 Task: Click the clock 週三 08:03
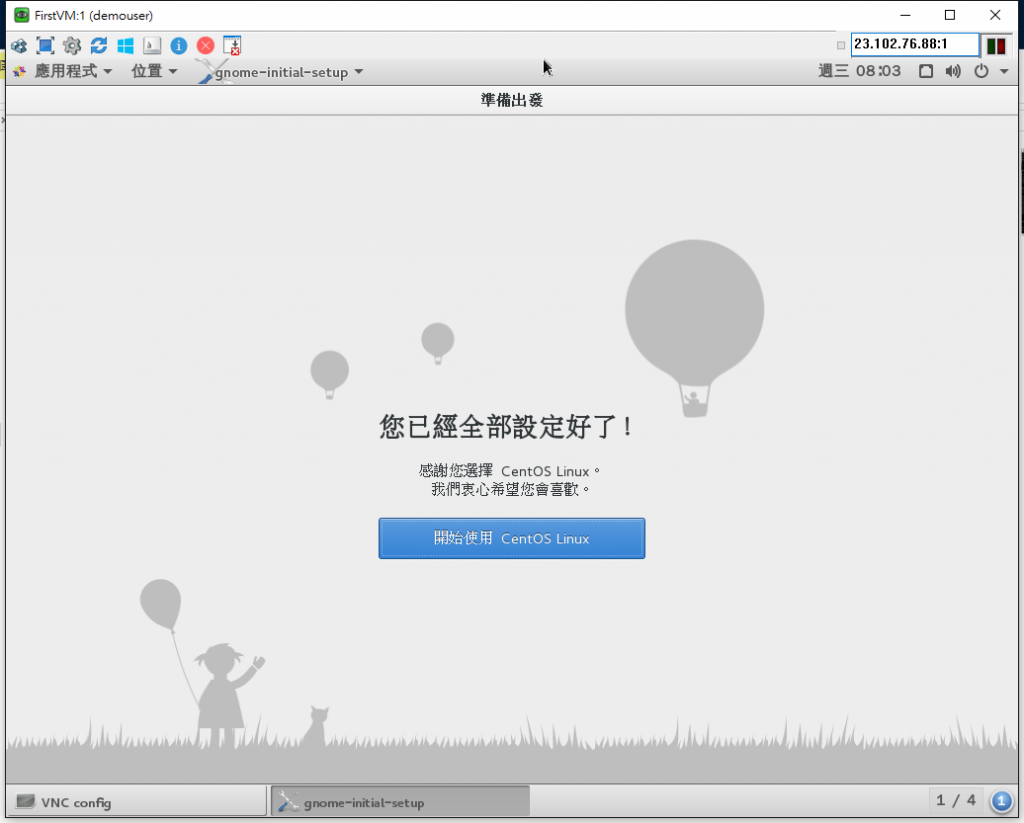(x=859, y=71)
